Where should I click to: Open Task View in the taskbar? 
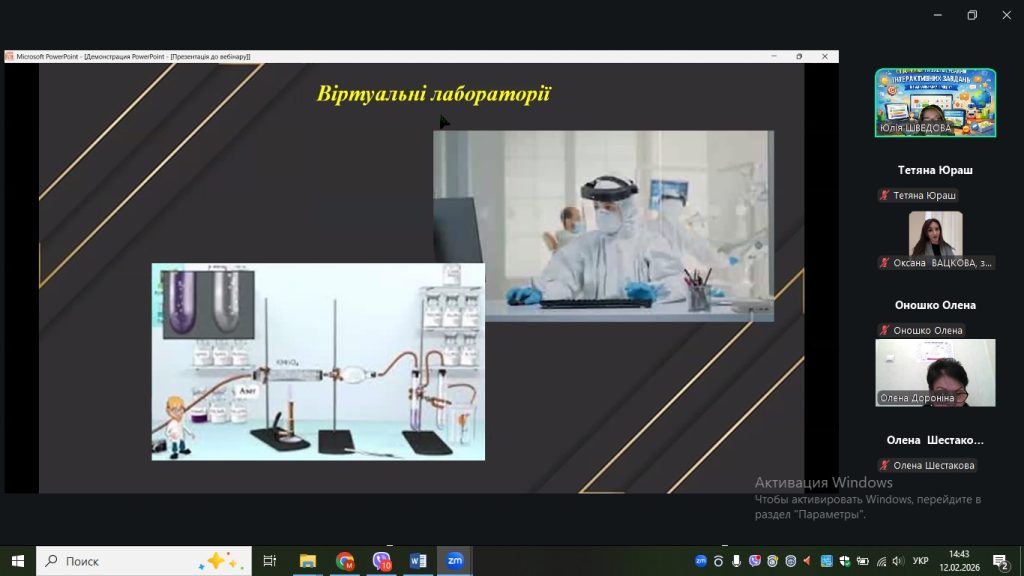click(269, 561)
